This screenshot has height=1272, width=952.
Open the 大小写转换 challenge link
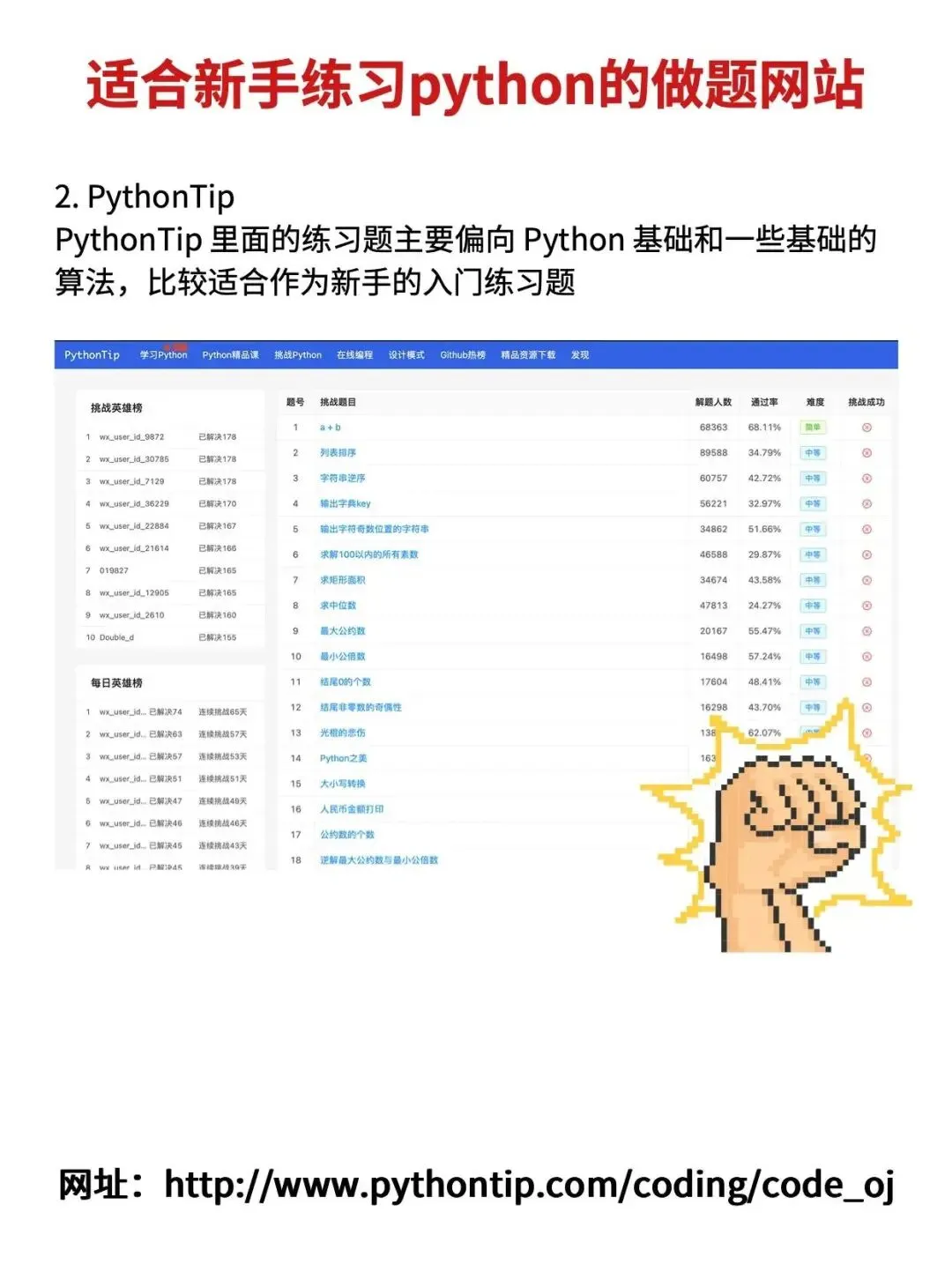tap(342, 785)
